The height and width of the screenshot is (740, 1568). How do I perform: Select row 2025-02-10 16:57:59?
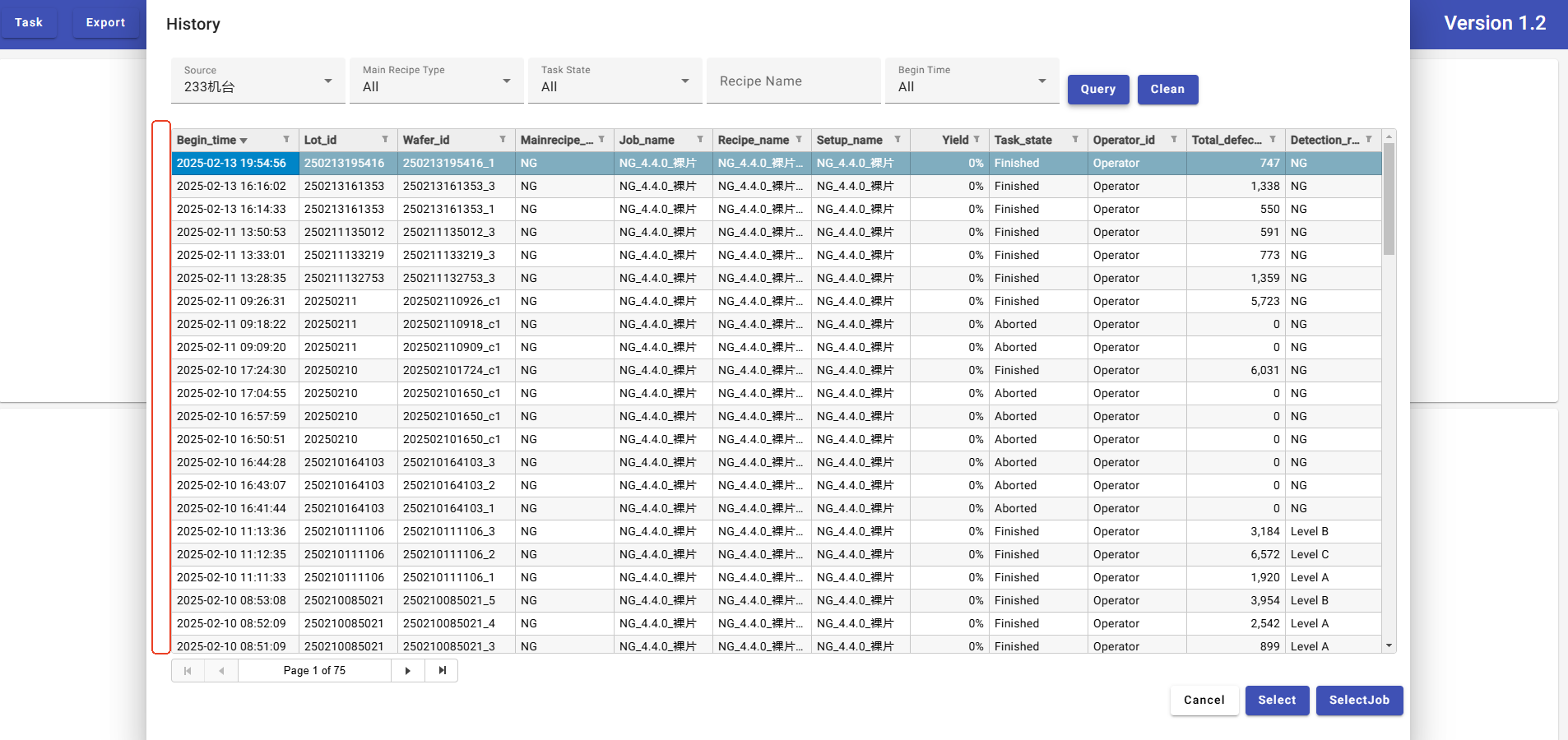click(777, 416)
